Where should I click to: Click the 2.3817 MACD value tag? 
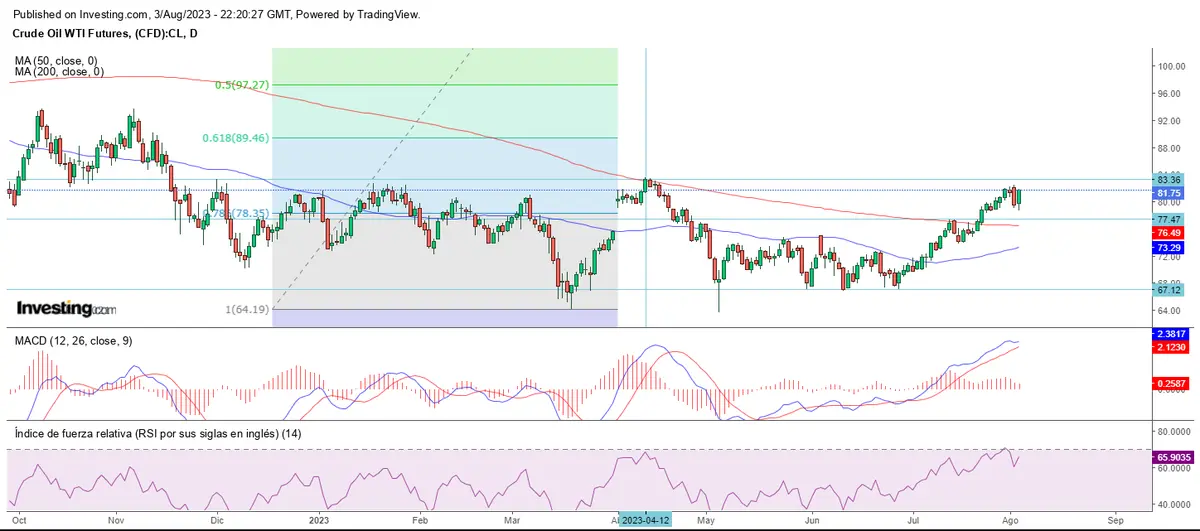1169,333
